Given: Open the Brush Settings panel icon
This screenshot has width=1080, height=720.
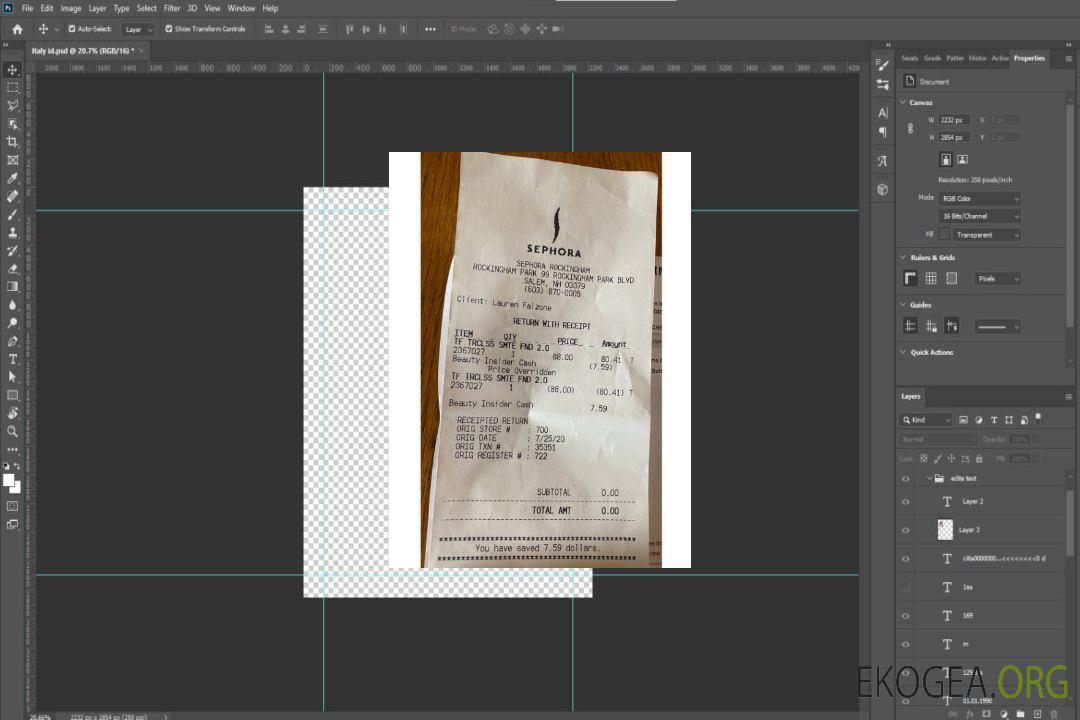Looking at the screenshot, I should point(883,65).
